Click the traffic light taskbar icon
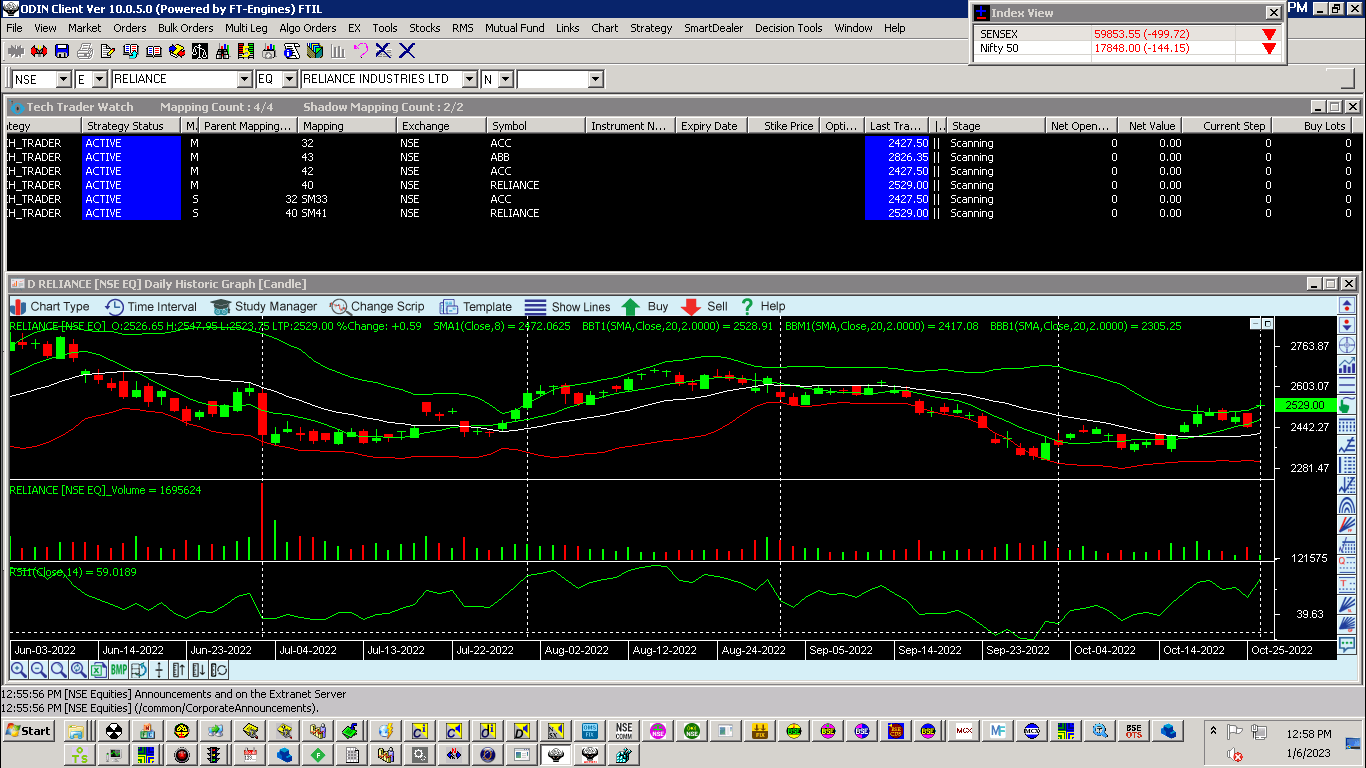Screen dimensions: 1366x768 click(x=215, y=755)
